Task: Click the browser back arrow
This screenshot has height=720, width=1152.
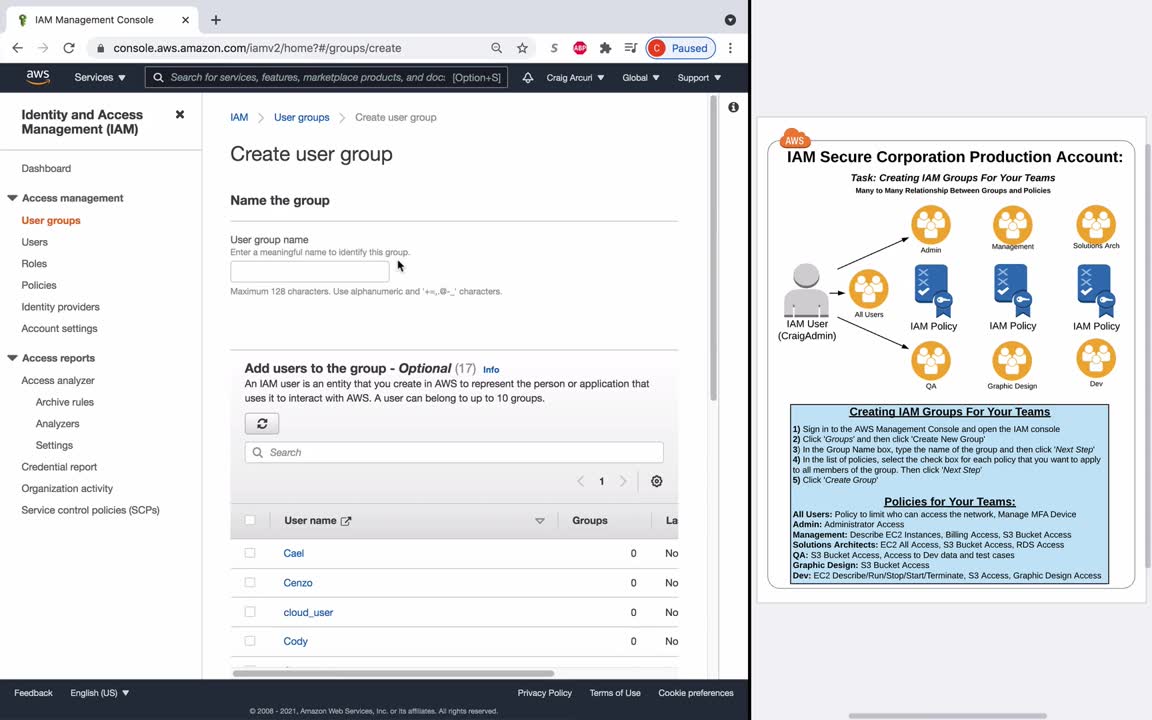Action: [x=18, y=48]
